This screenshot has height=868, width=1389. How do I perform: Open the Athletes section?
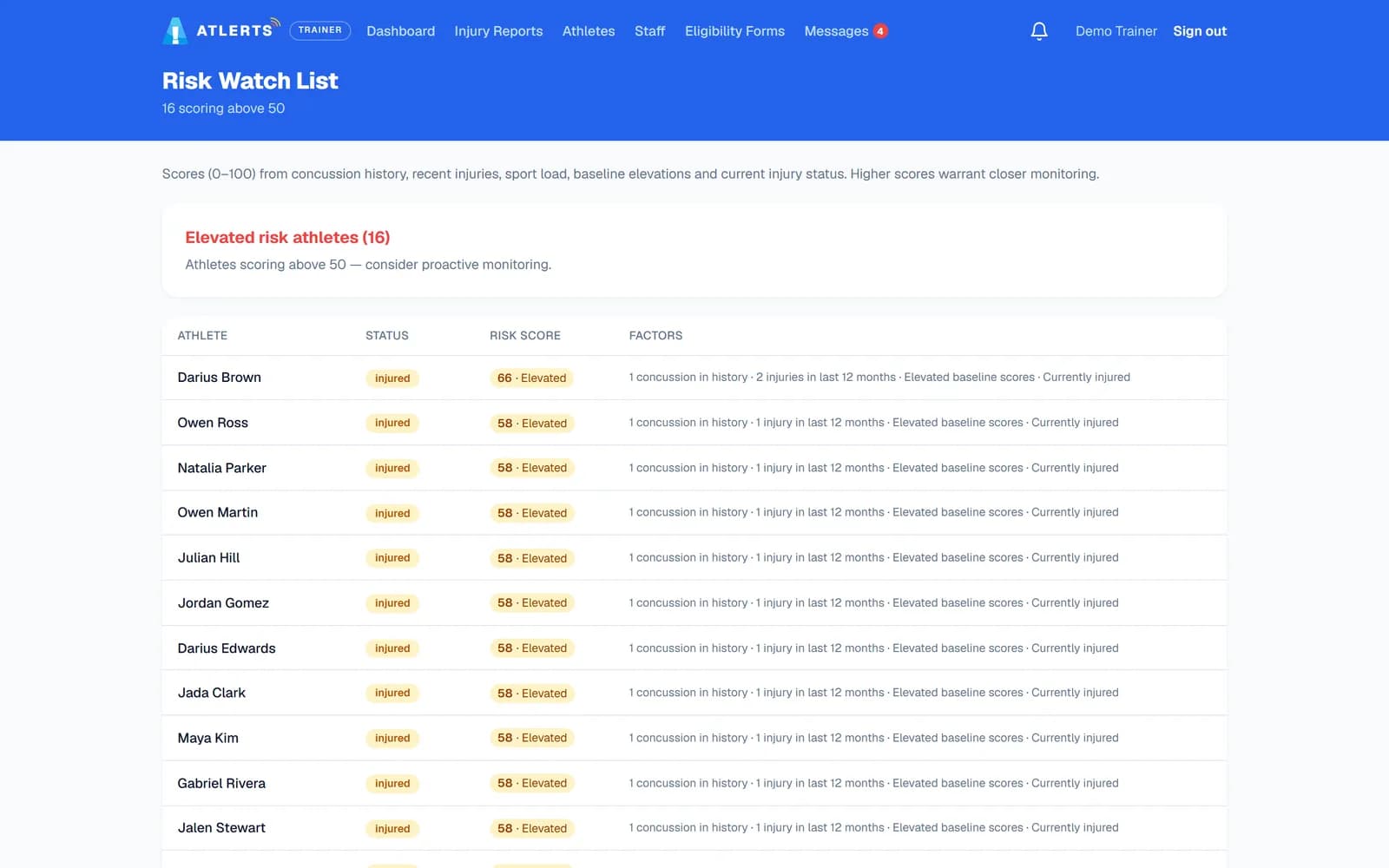click(589, 31)
